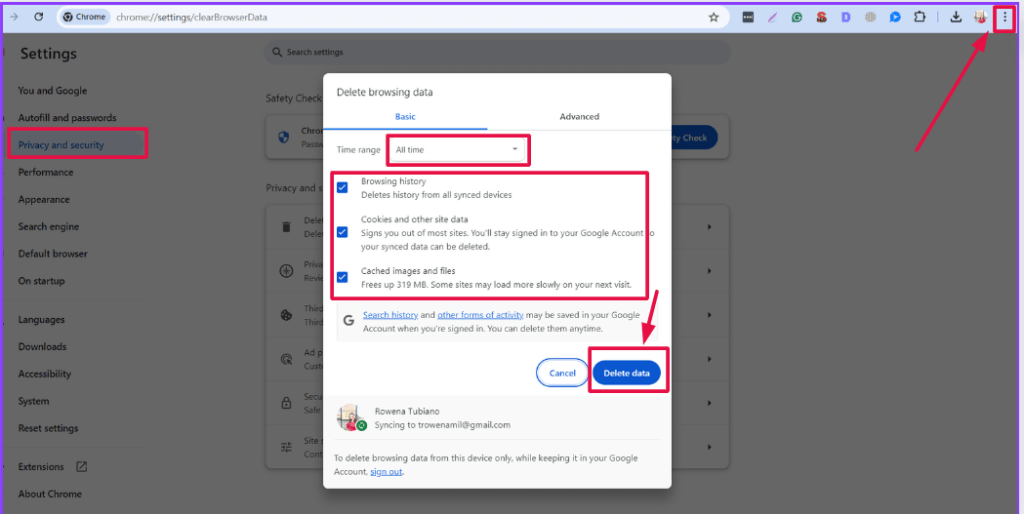Open Performance settings in sidebar
The height and width of the screenshot is (514, 1024).
coord(46,172)
